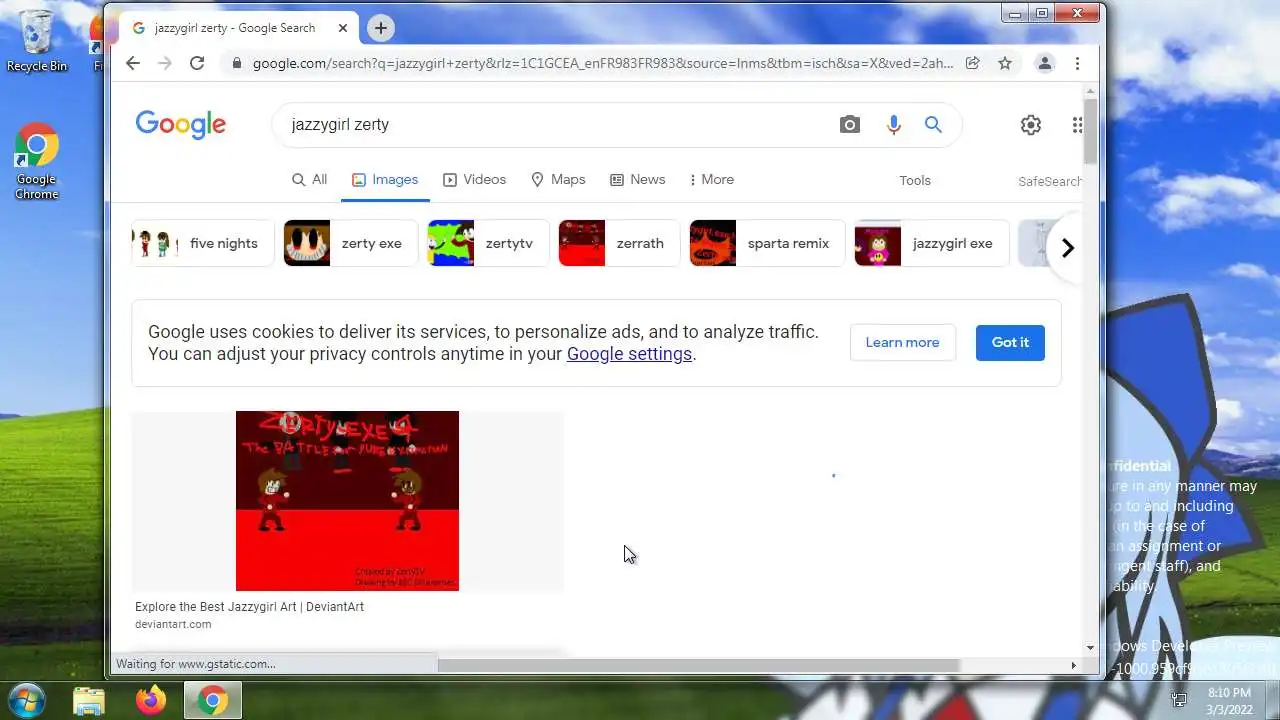
Task: Show more suggestion chips with the right chevron
Action: 1067,248
